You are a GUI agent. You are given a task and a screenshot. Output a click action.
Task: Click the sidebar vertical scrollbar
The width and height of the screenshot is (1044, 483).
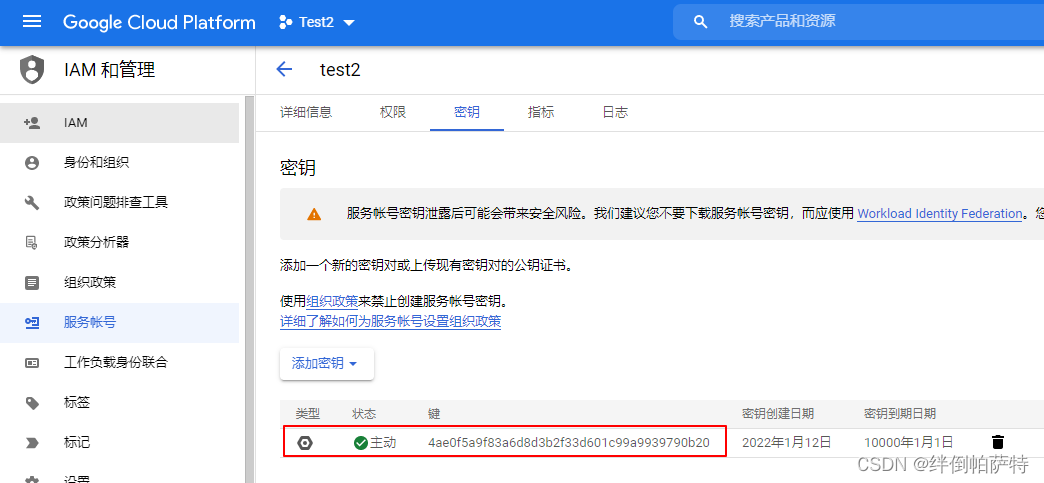pos(250,290)
